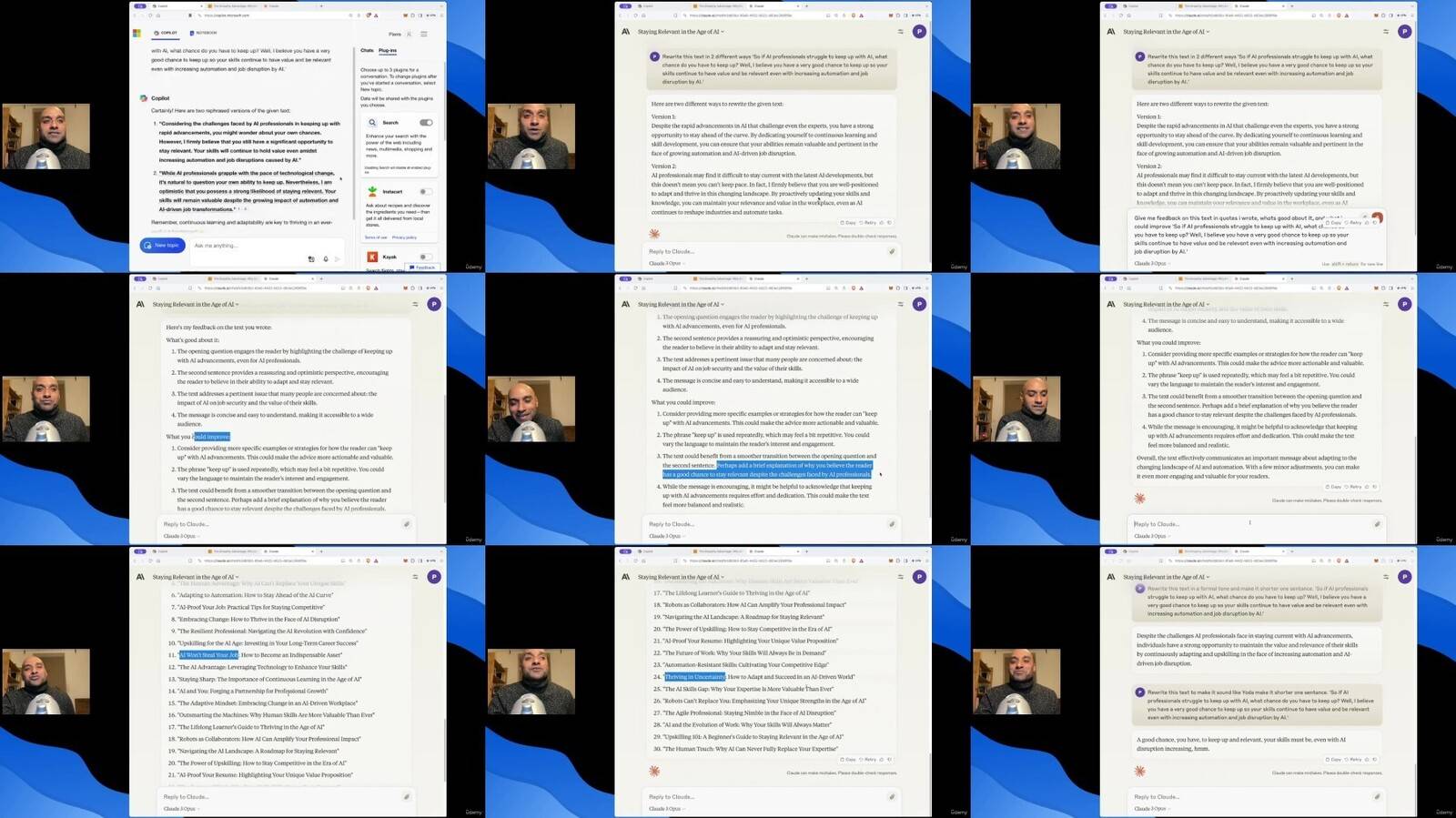The image size is (1456, 818).
Task: Open a new browser tab in the Copilot window
Action: coord(321,5)
